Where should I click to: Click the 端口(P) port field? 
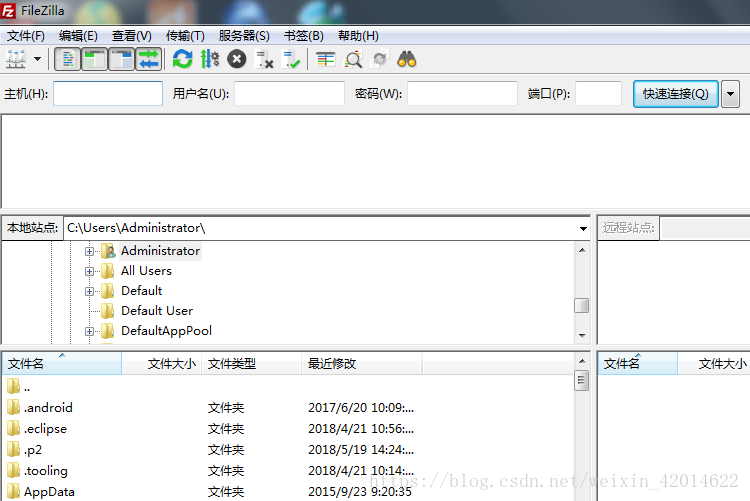[598, 93]
